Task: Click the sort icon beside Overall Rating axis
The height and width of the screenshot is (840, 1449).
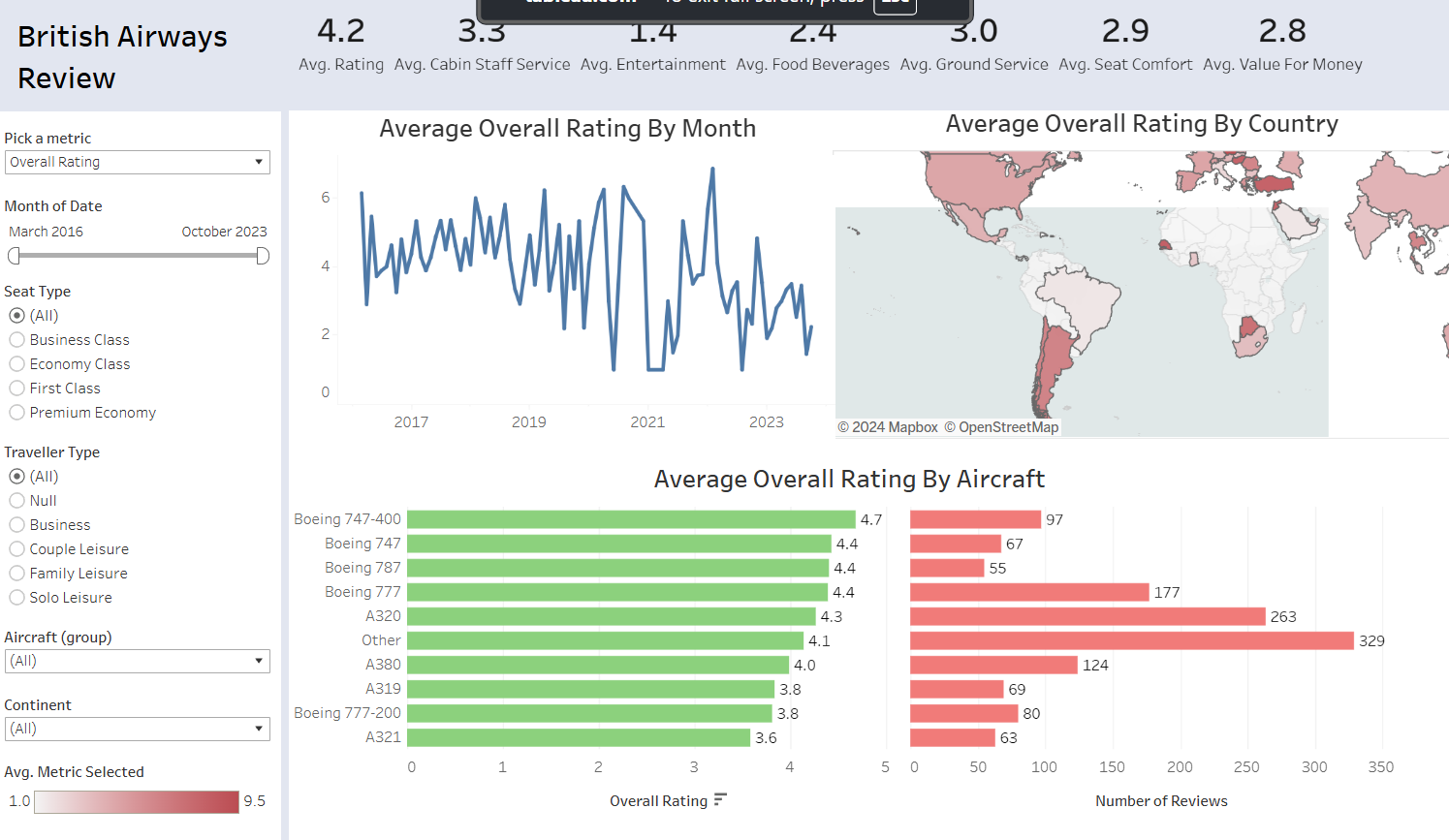Action: 720,800
